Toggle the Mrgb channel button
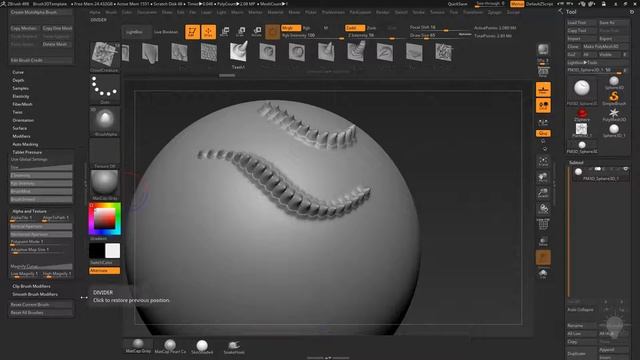Image resolution: width=640 pixels, height=360 pixels. (291, 28)
